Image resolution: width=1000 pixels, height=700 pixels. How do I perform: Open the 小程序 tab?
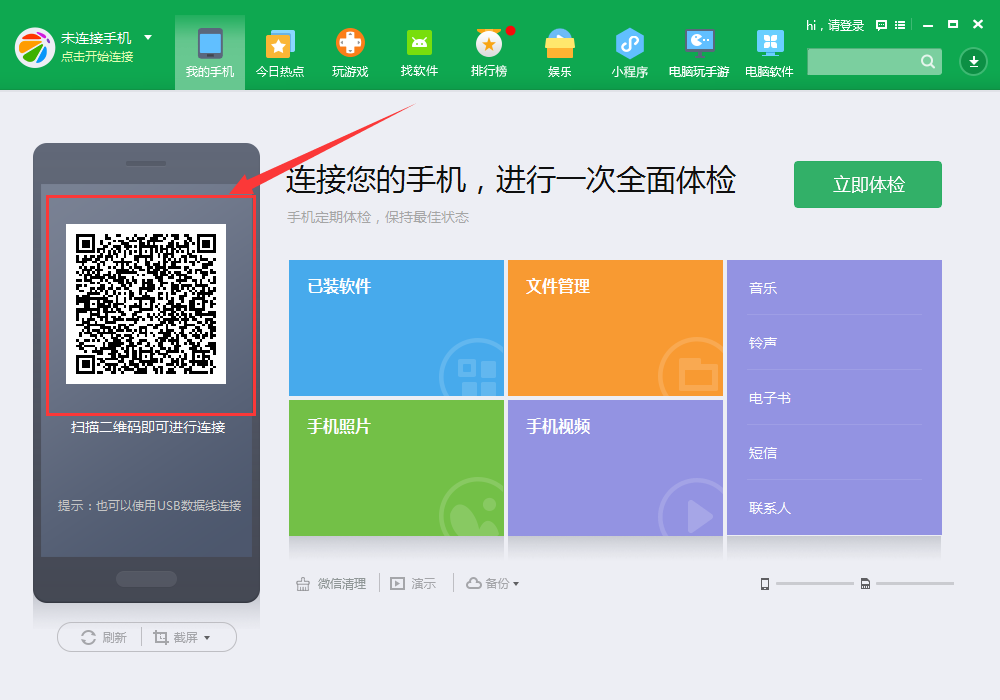(629, 52)
